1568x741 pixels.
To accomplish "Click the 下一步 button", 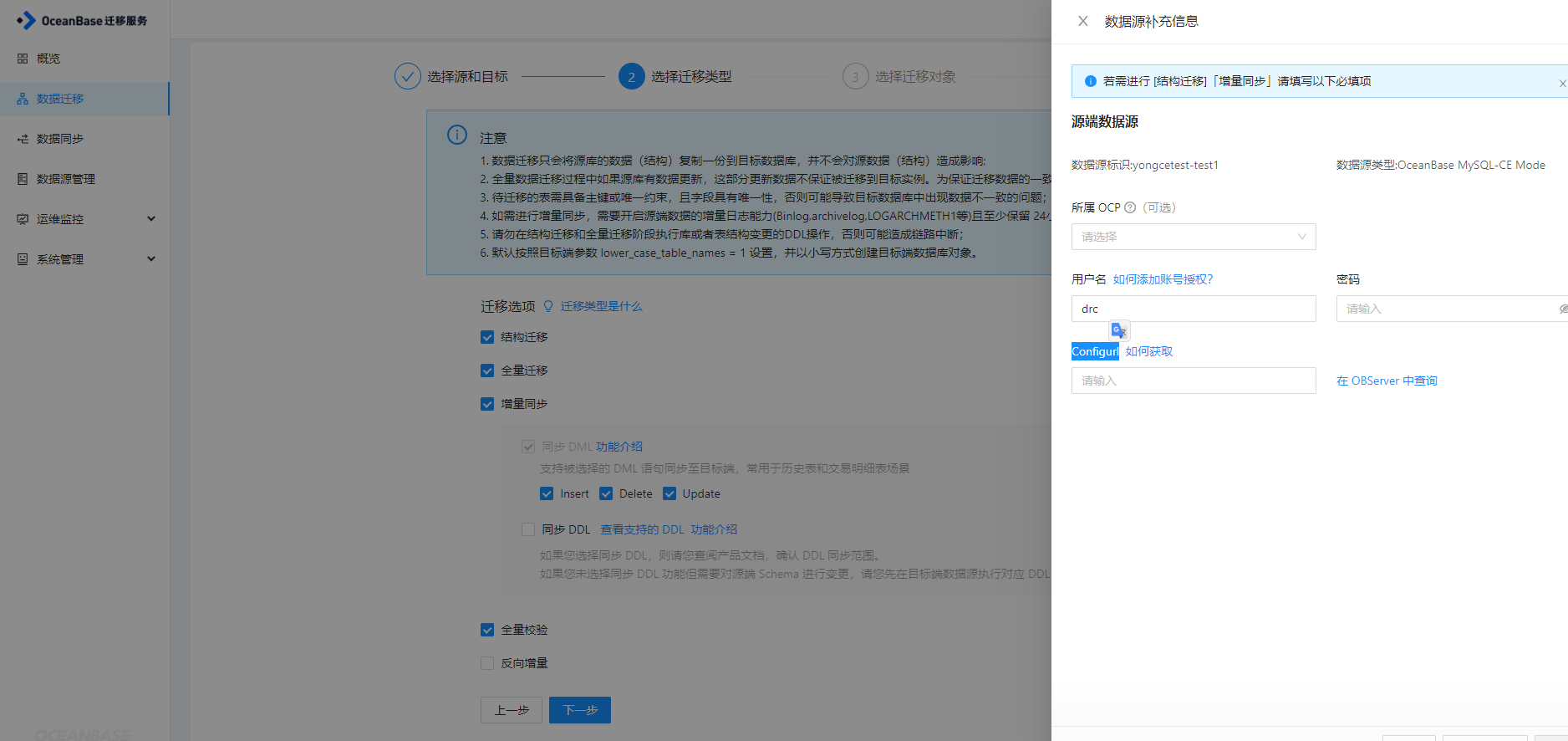I will coord(580,710).
